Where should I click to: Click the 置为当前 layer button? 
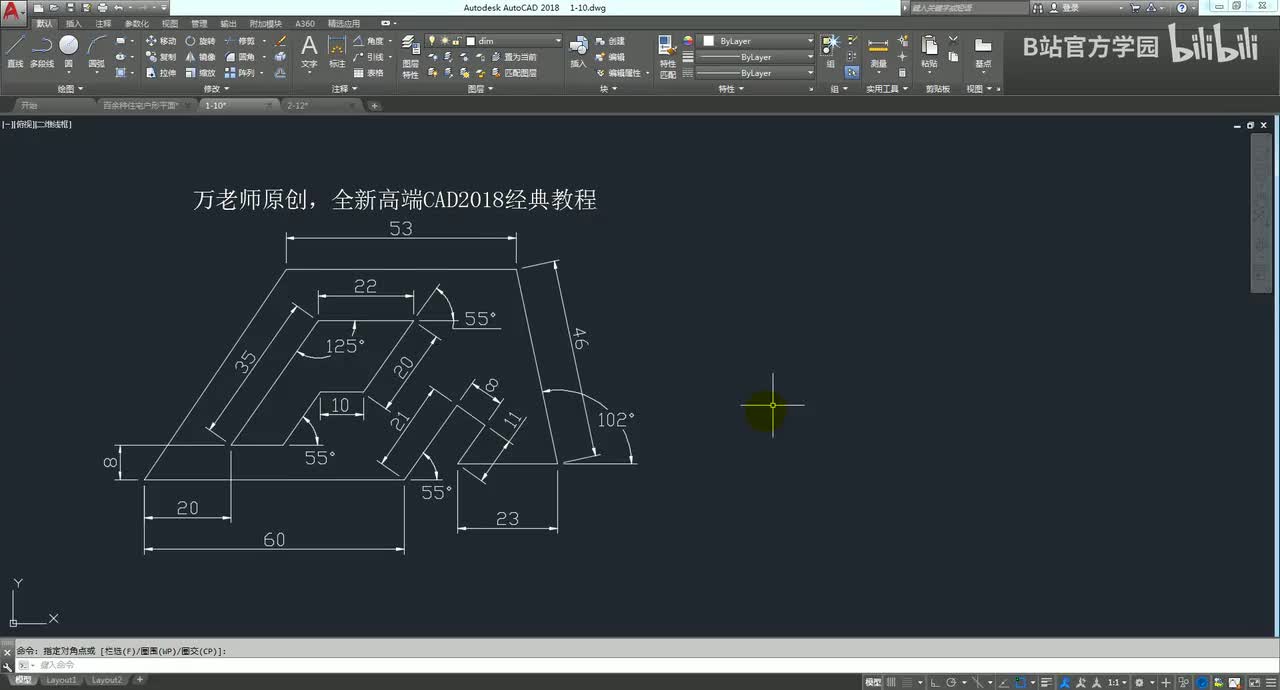tap(512, 57)
